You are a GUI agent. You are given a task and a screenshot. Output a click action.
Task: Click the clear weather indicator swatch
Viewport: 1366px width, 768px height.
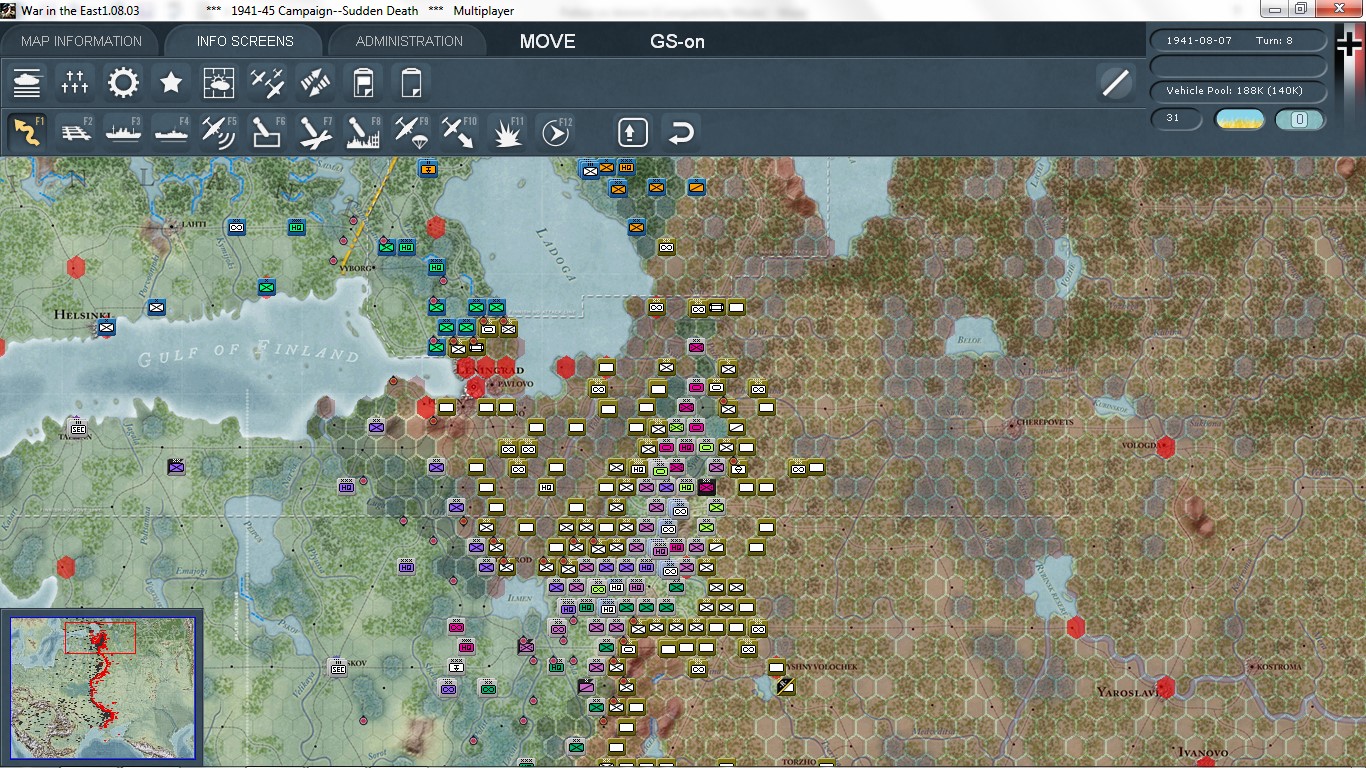(x=1238, y=119)
